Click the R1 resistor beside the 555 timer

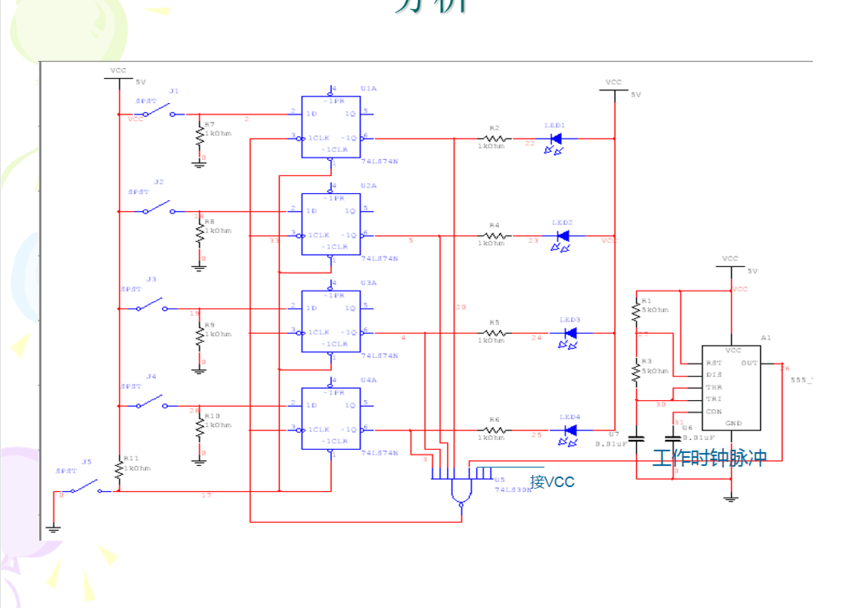click(635, 312)
